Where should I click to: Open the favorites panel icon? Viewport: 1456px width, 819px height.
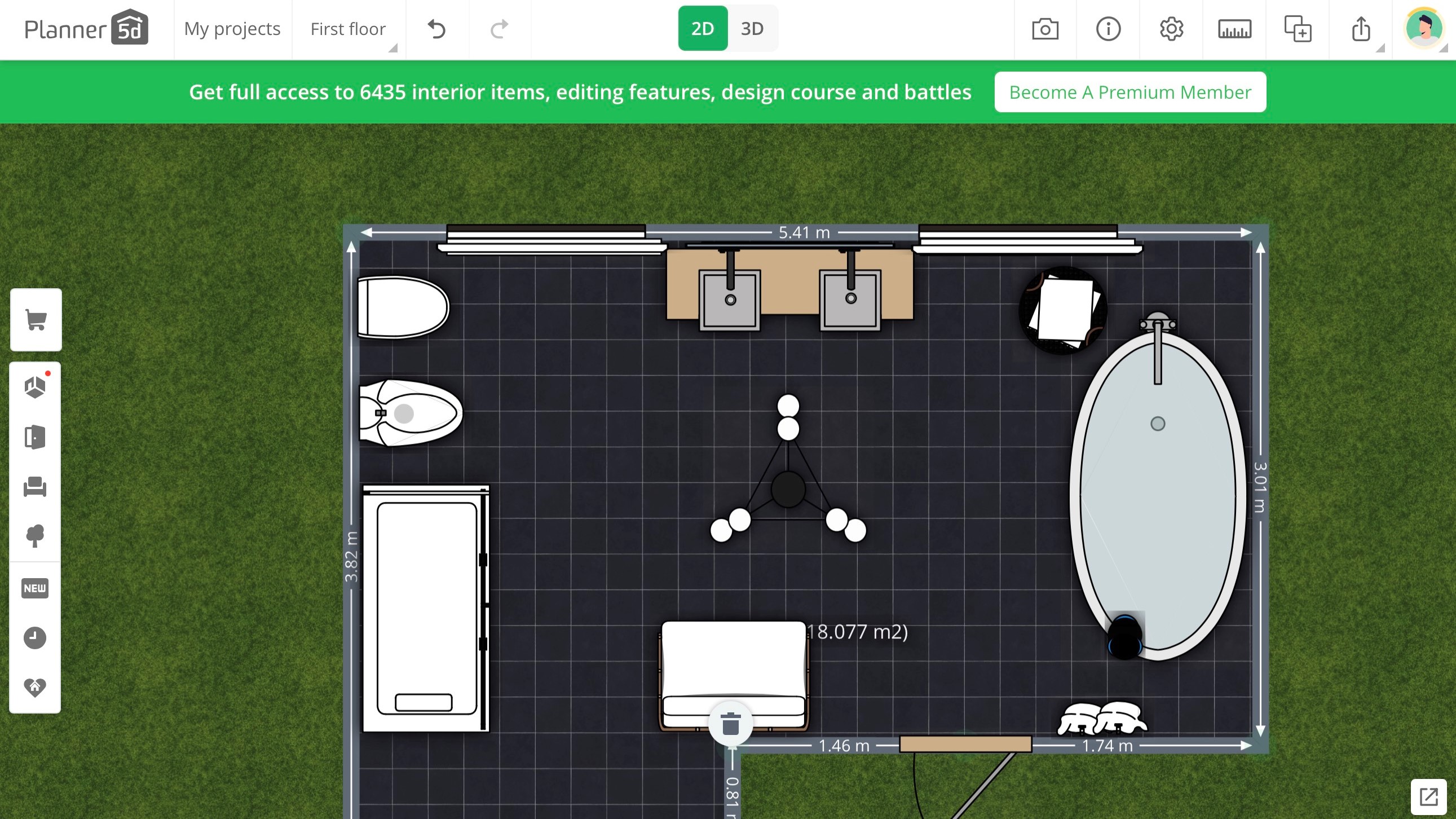pos(35,687)
